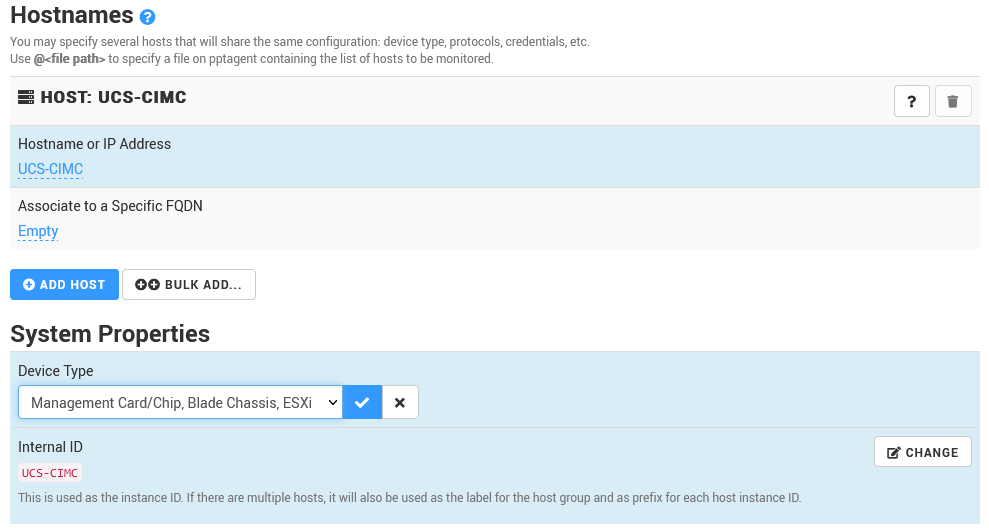Open the Device Type dropdown
Image resolution: width=989 pixels, height=528 pixels.
coord(170,402)
